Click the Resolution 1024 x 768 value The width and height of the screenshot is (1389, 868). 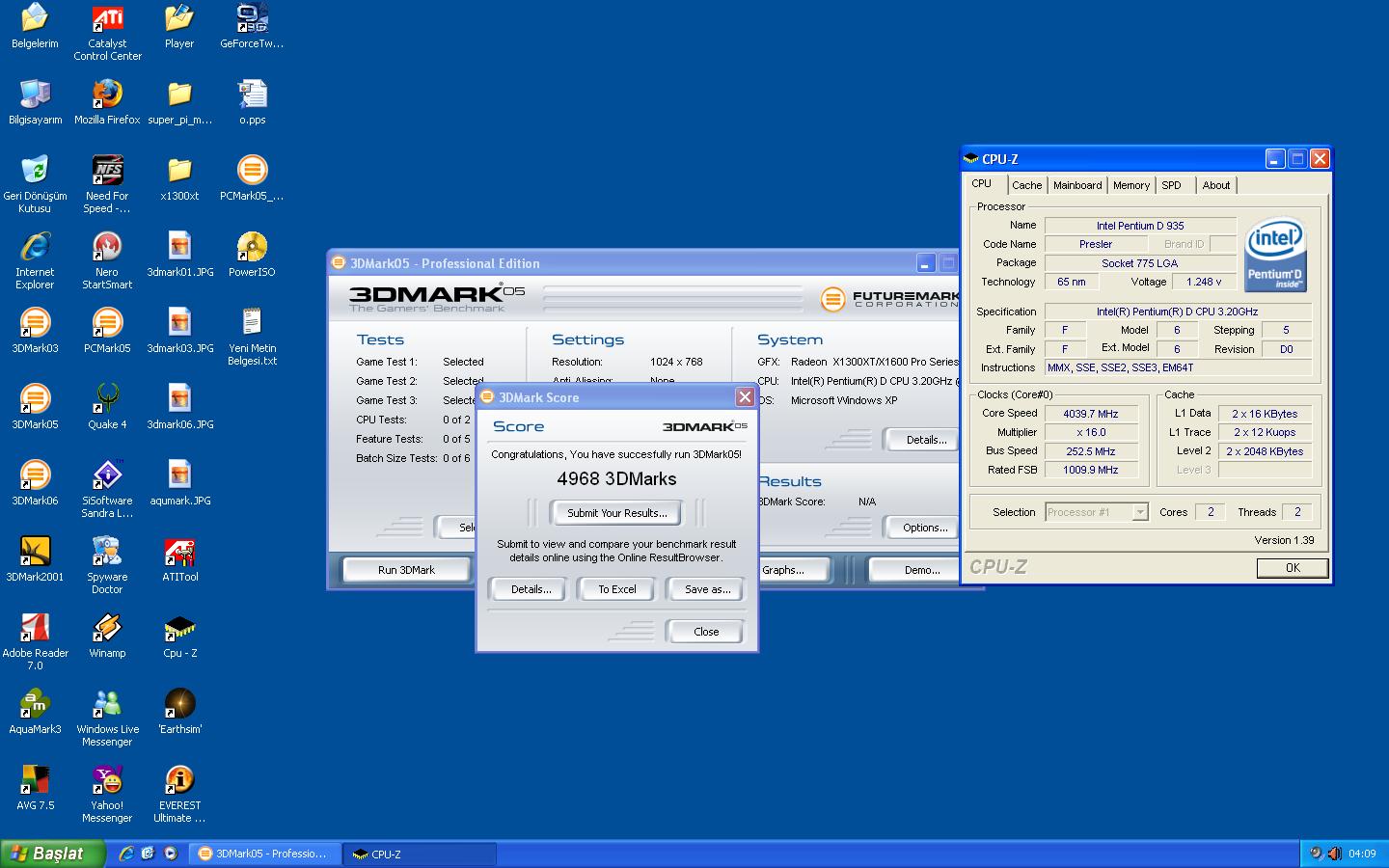click(x=676, y=362)
